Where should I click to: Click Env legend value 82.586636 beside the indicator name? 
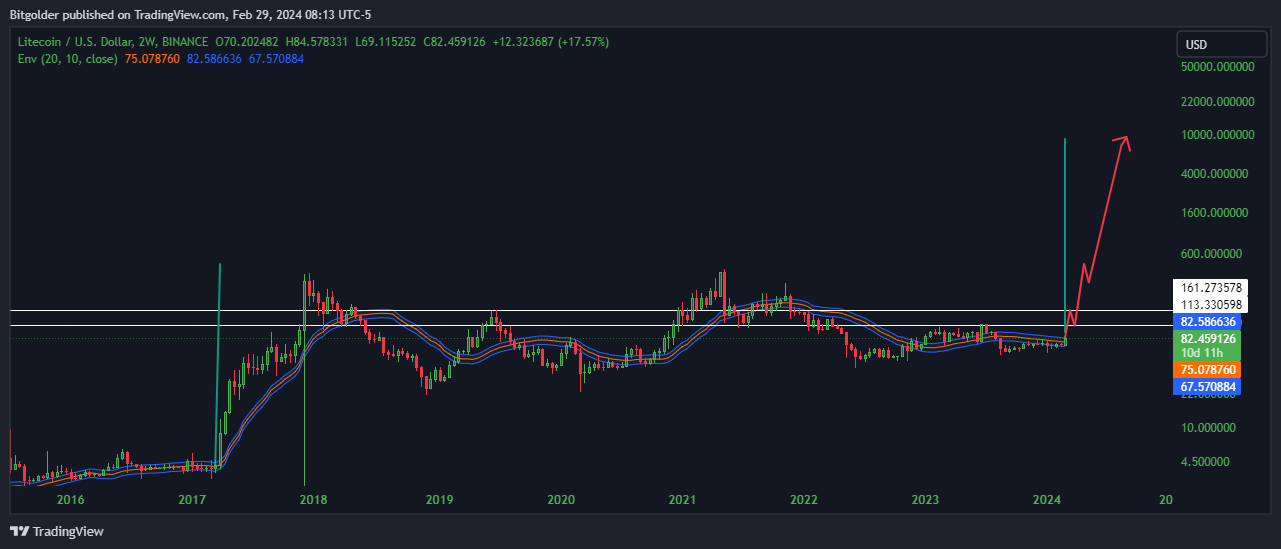coord(215,59)
